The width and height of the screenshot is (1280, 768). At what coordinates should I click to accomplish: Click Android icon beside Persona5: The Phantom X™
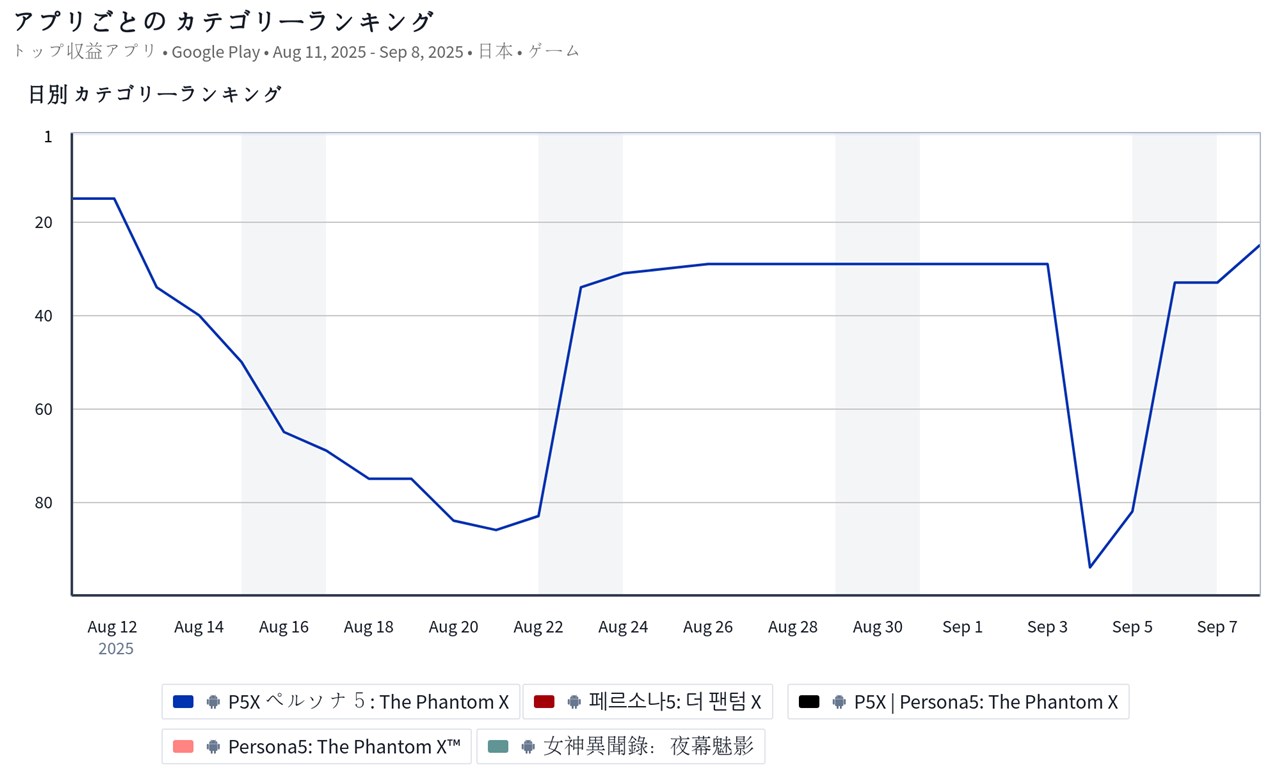click(x=213, y=746)
